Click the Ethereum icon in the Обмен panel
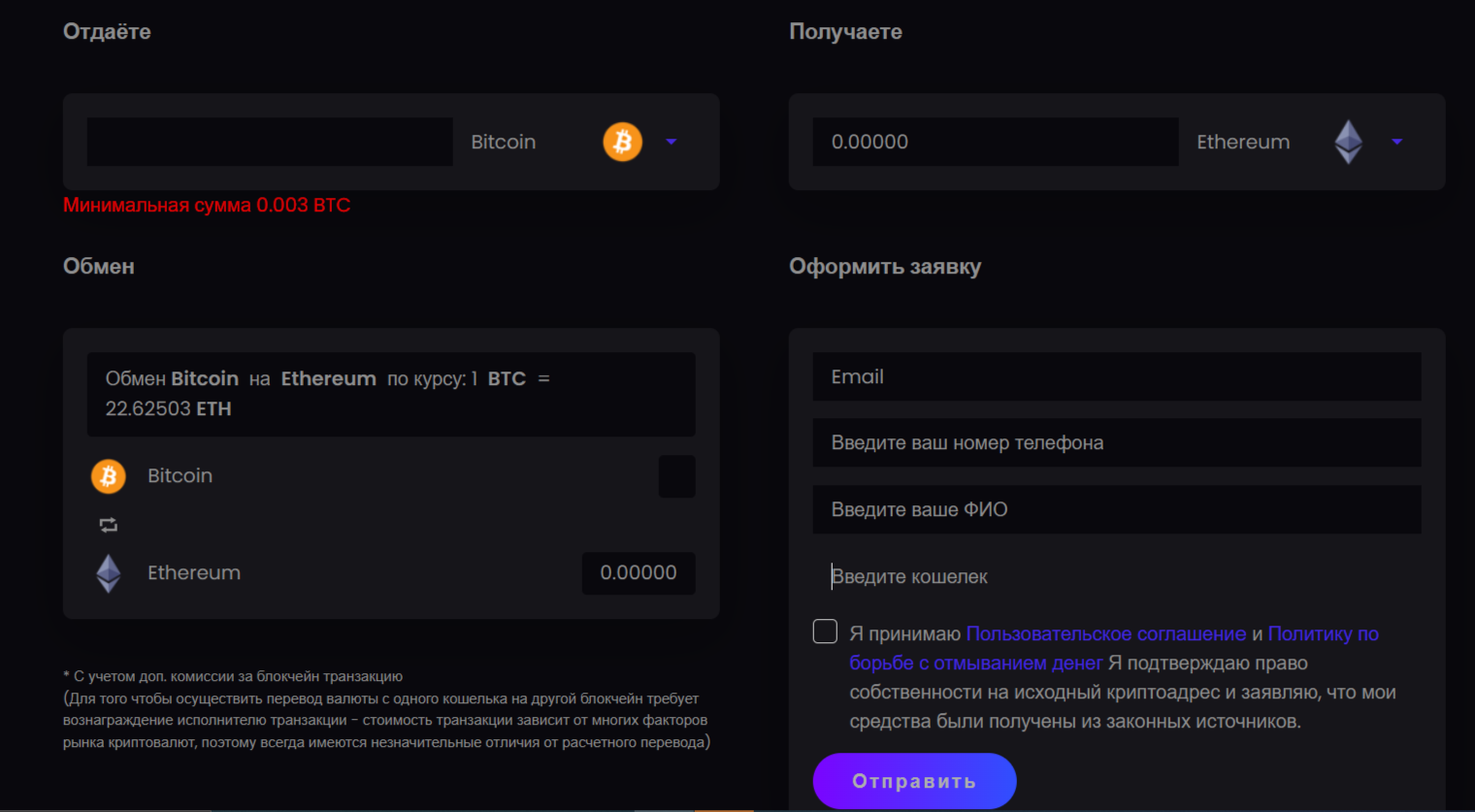The width and height of the screenshot is (1475, 812). pyautogui.click(x=109, y=573)
